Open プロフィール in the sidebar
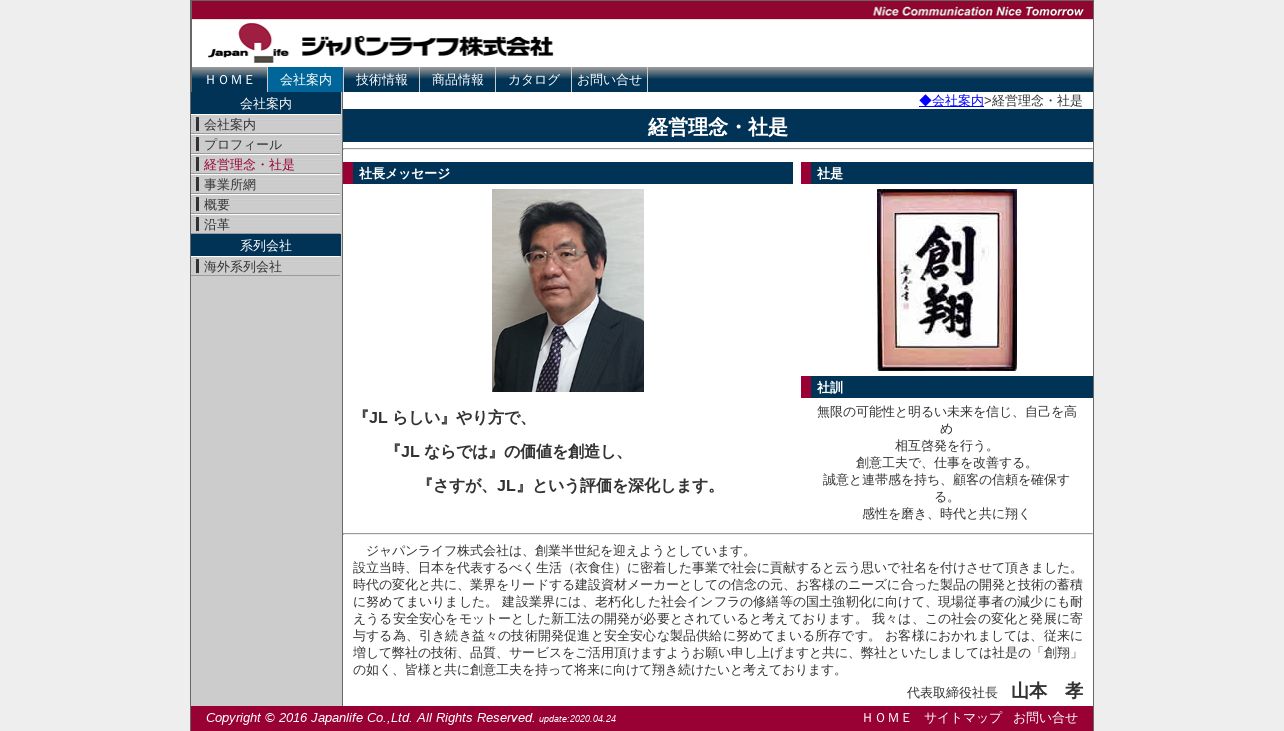Image resolution: width=1284 pixels, height=731 pixels. coord(266,145)
